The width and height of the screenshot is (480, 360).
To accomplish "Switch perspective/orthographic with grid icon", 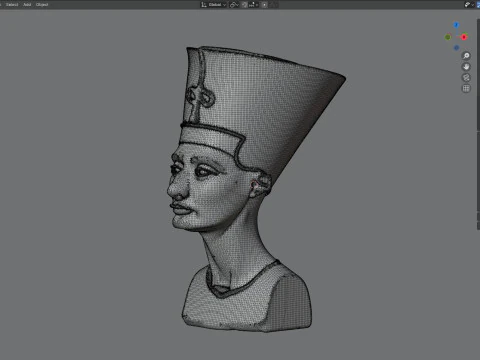I will [466, 88].
